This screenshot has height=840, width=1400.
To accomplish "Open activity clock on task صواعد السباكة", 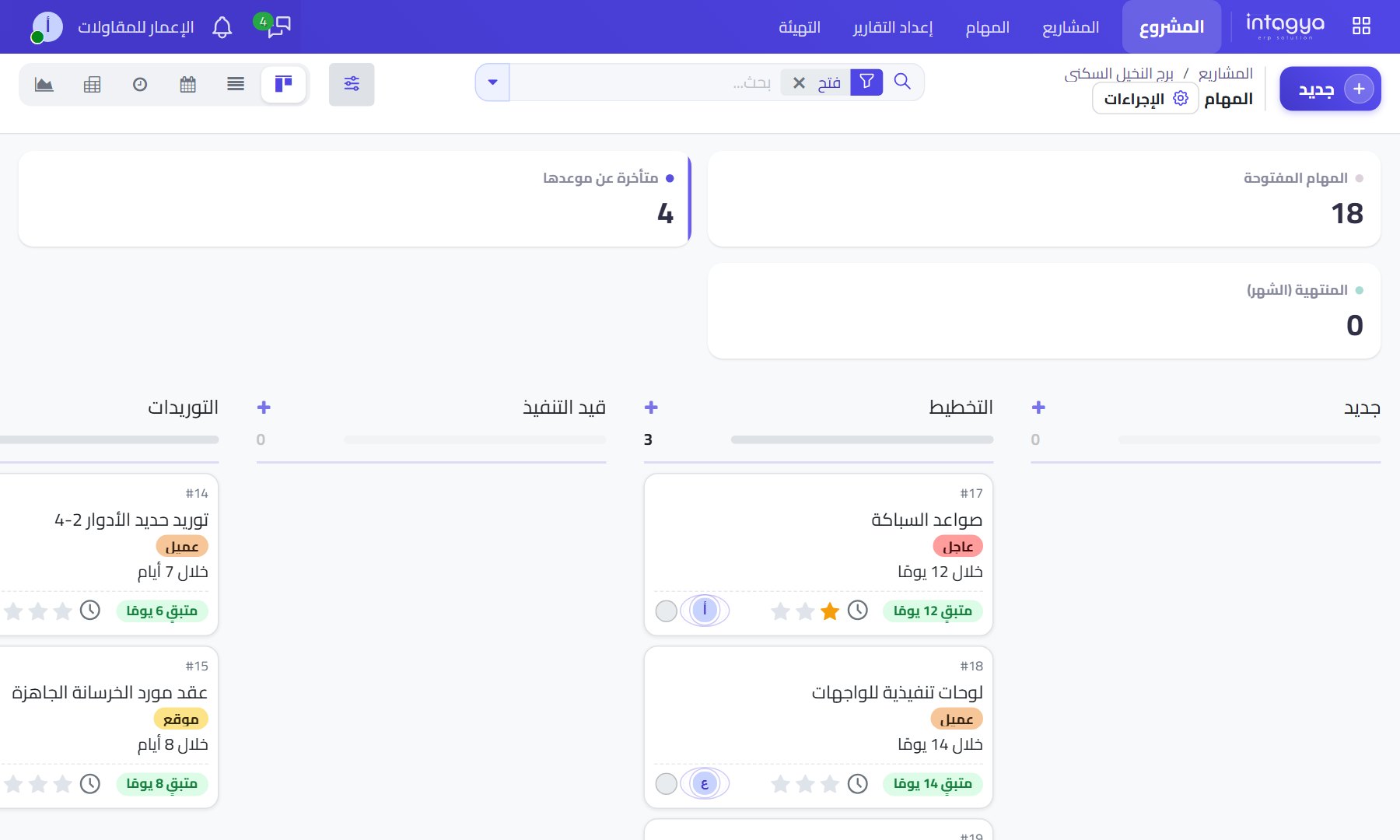I will click(858, 611).
